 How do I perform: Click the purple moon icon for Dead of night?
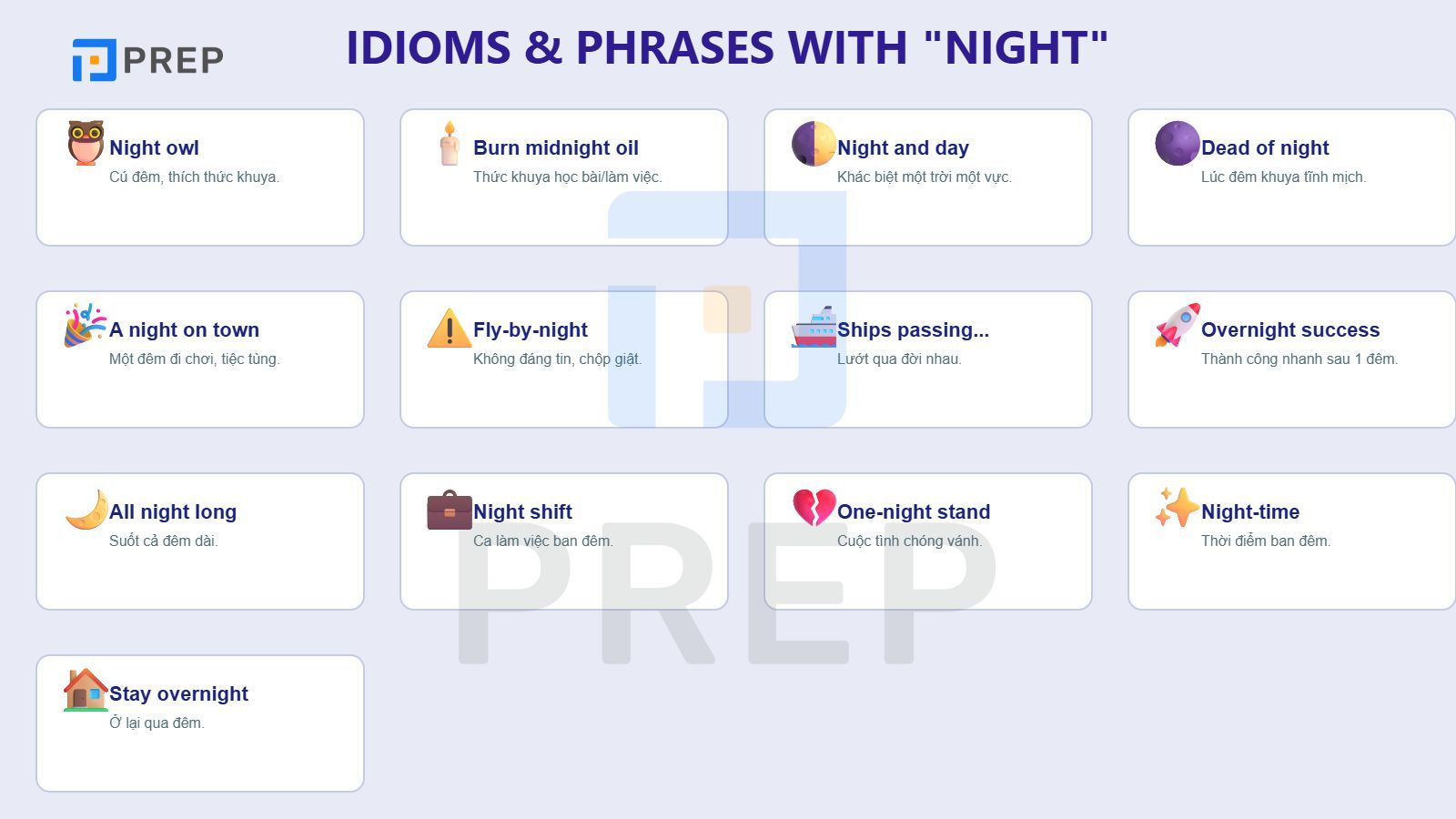[1178, 144]
